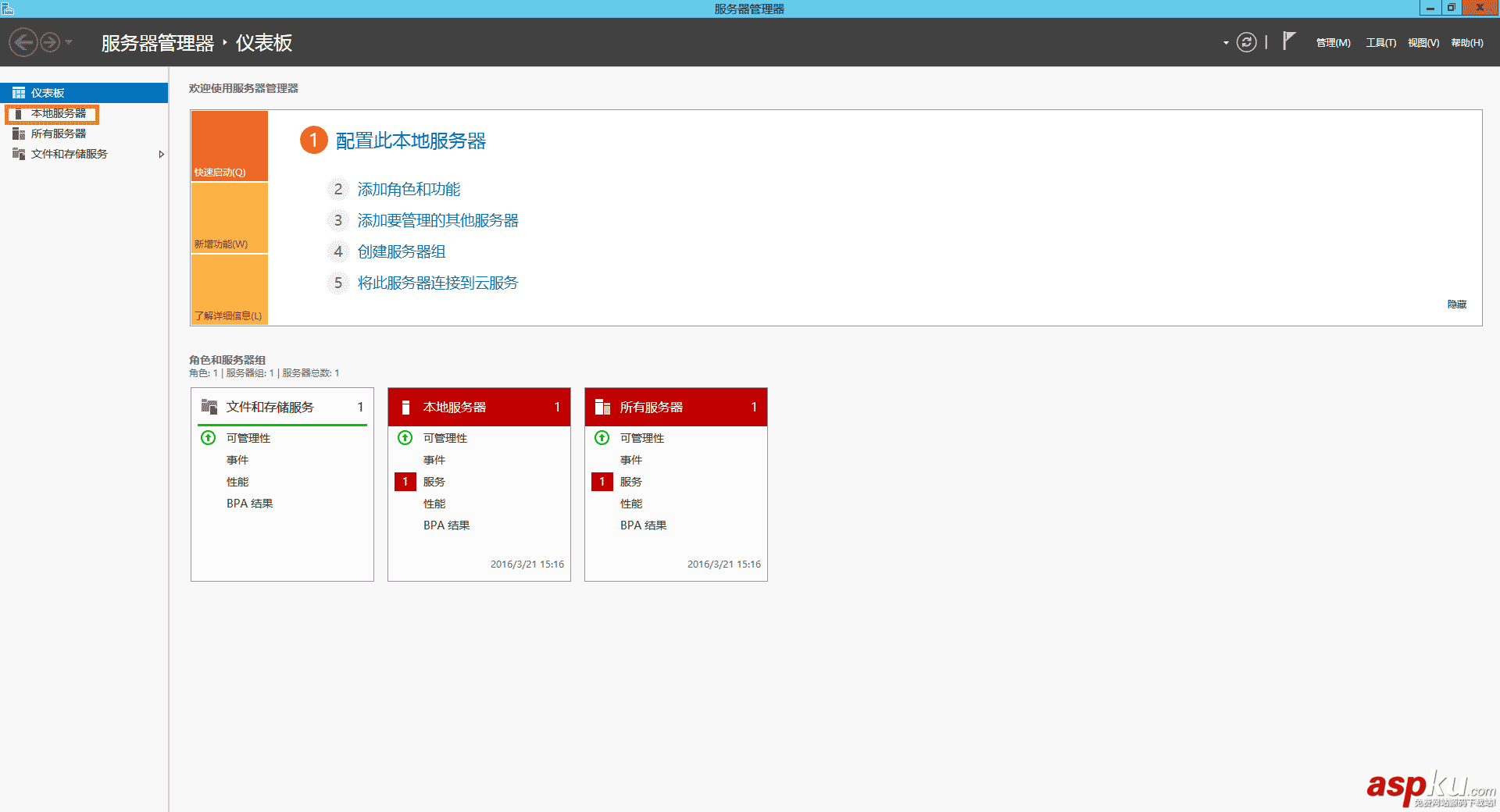The width and height of the screenshot is (1500, 812).
Task: Click the 所有服务器 sidebar icon
Action: coord(19,134)
